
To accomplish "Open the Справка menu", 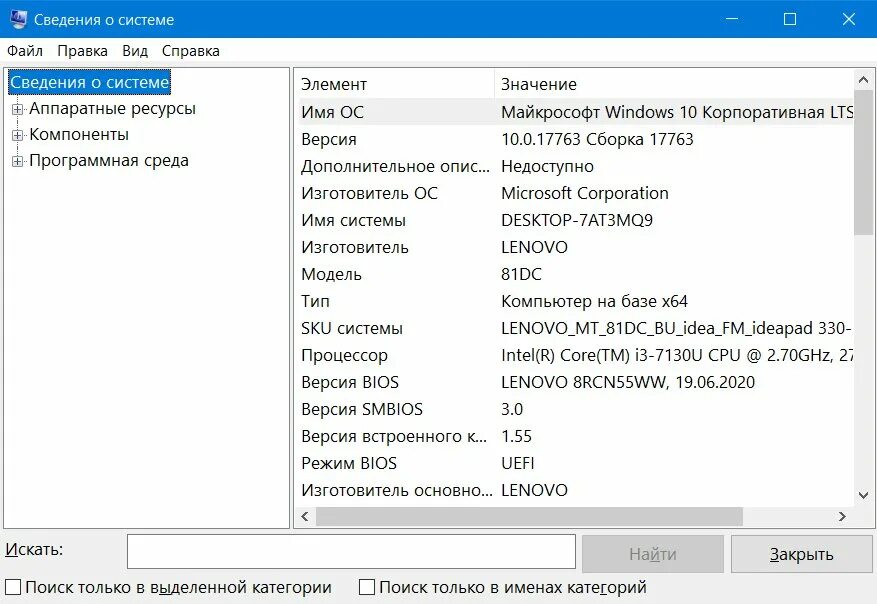I will [x=191, y=51].
